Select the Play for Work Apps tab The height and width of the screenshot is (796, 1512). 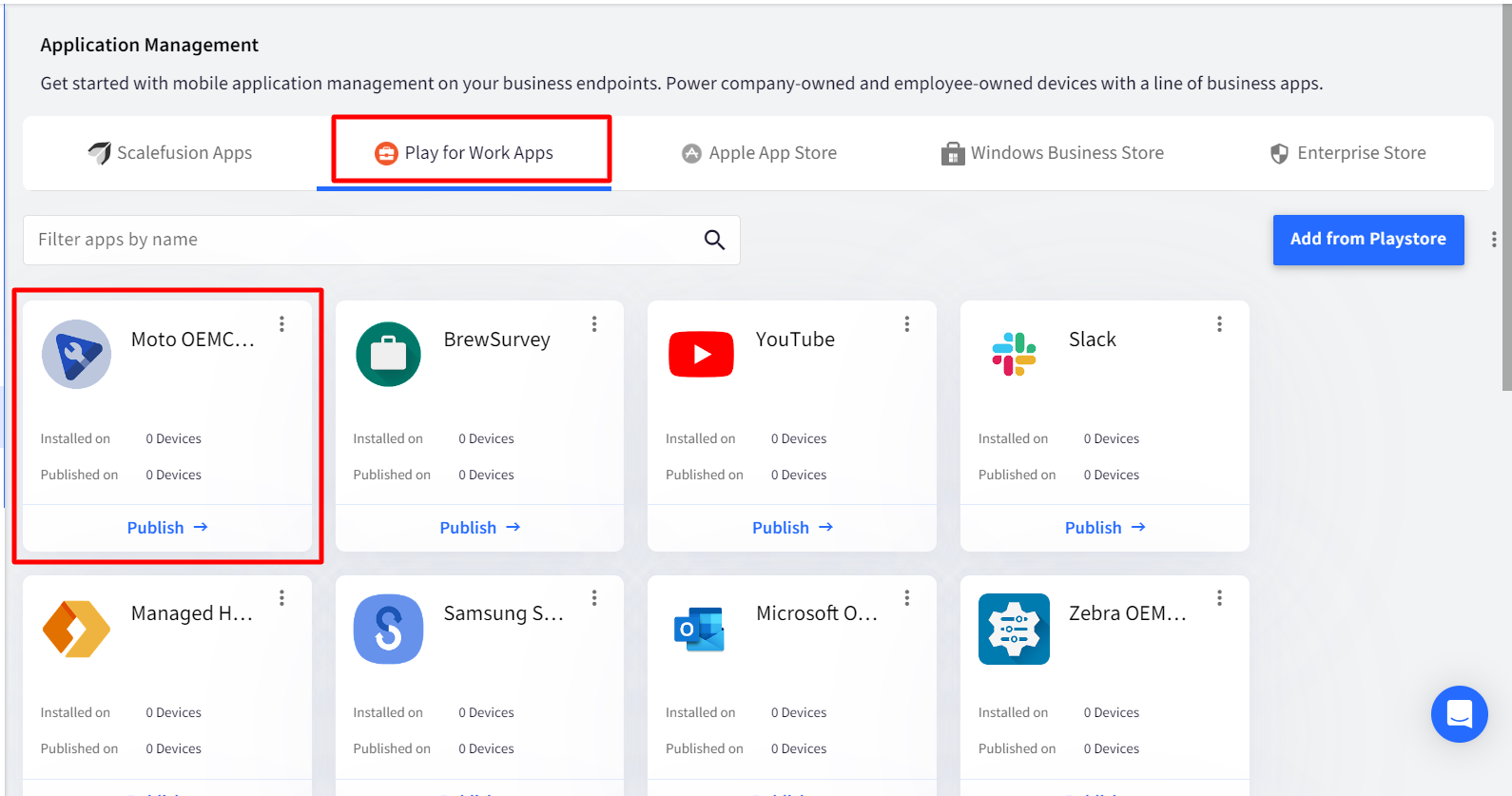[464, 153]
